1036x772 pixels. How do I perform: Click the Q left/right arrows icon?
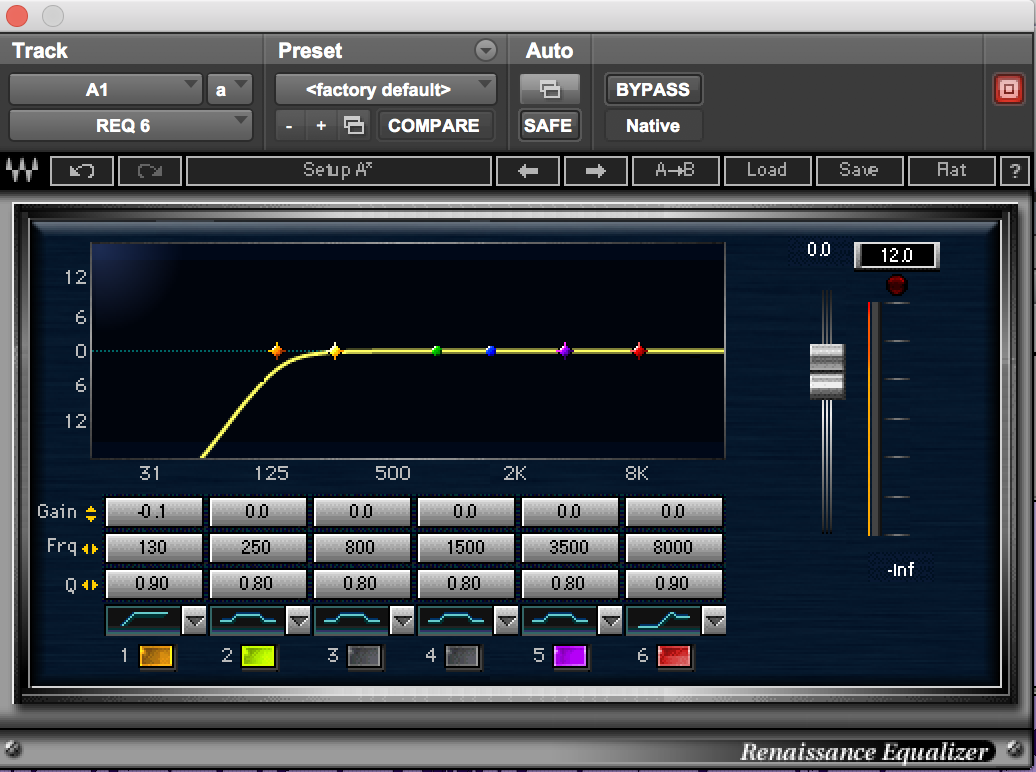(90, 585)
